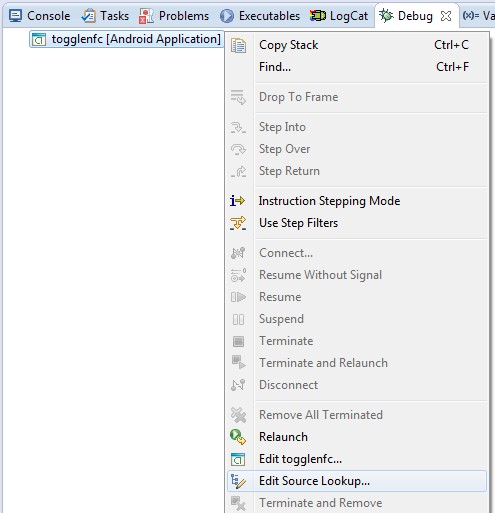Click the Copy Stack icon

(238, 45)
